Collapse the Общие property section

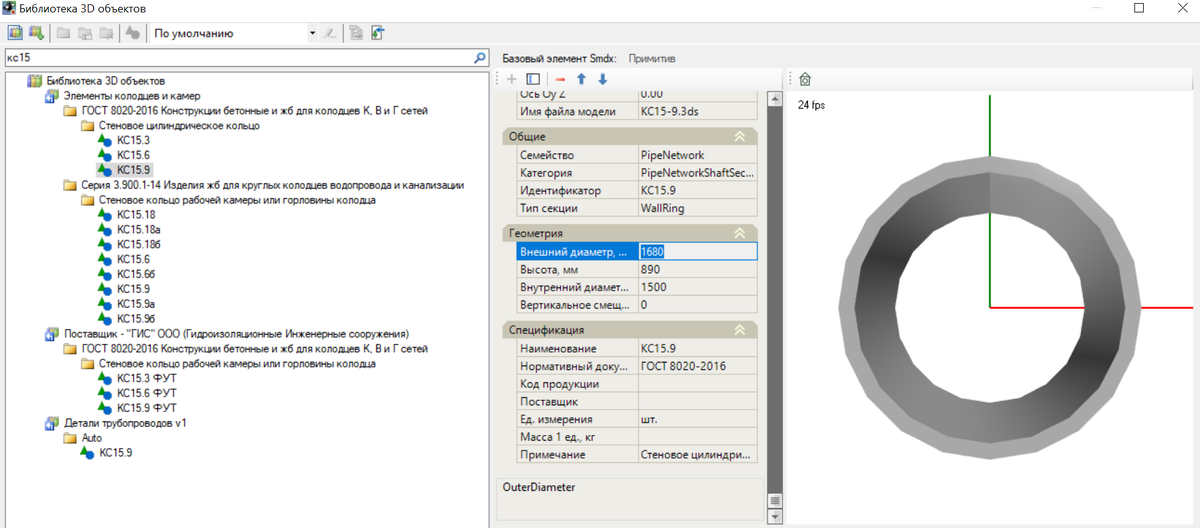click(x=740, y=136)
